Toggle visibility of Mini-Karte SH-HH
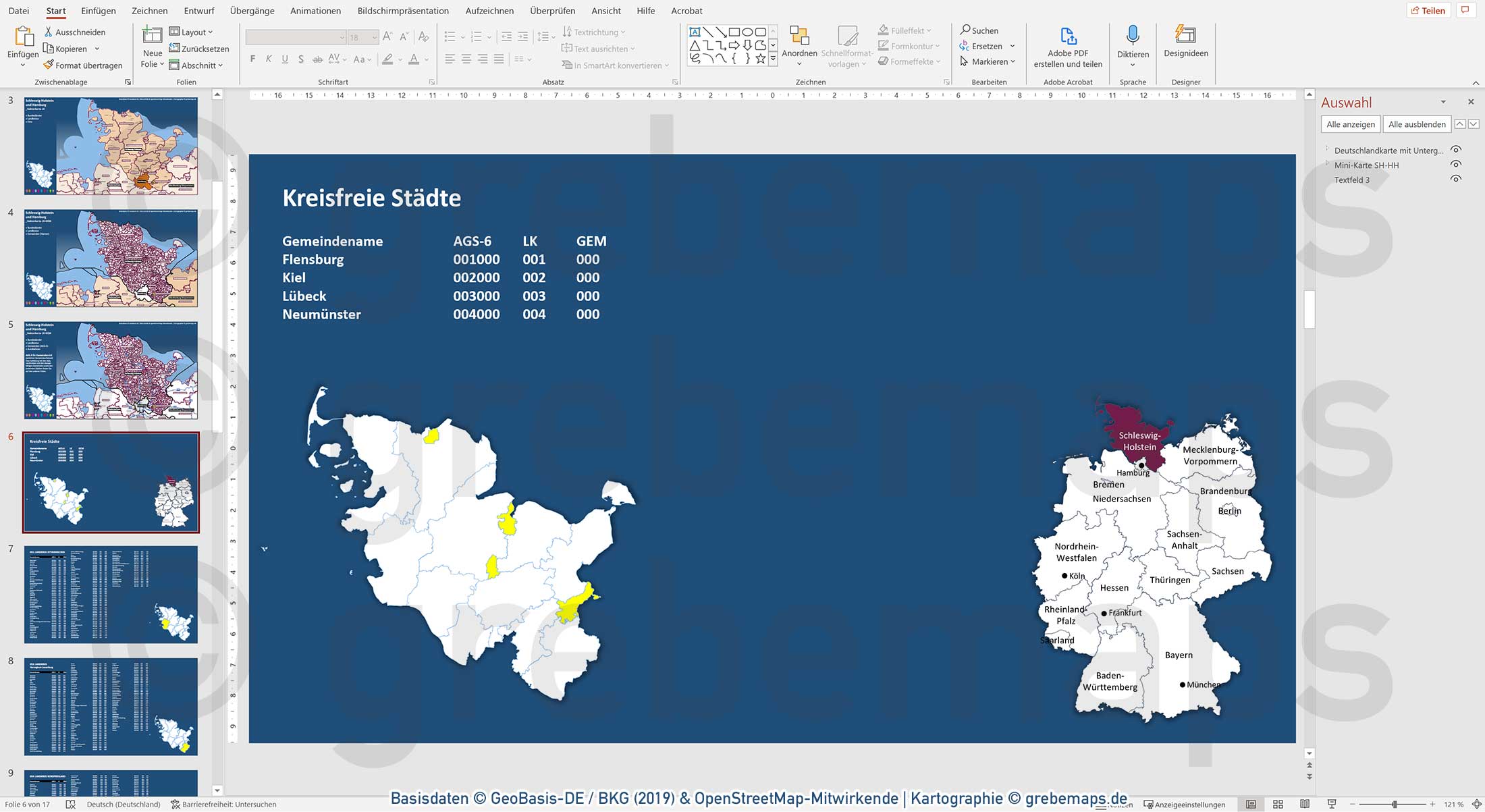Viewport: 1485px width, 812px height. [1456, 164]
